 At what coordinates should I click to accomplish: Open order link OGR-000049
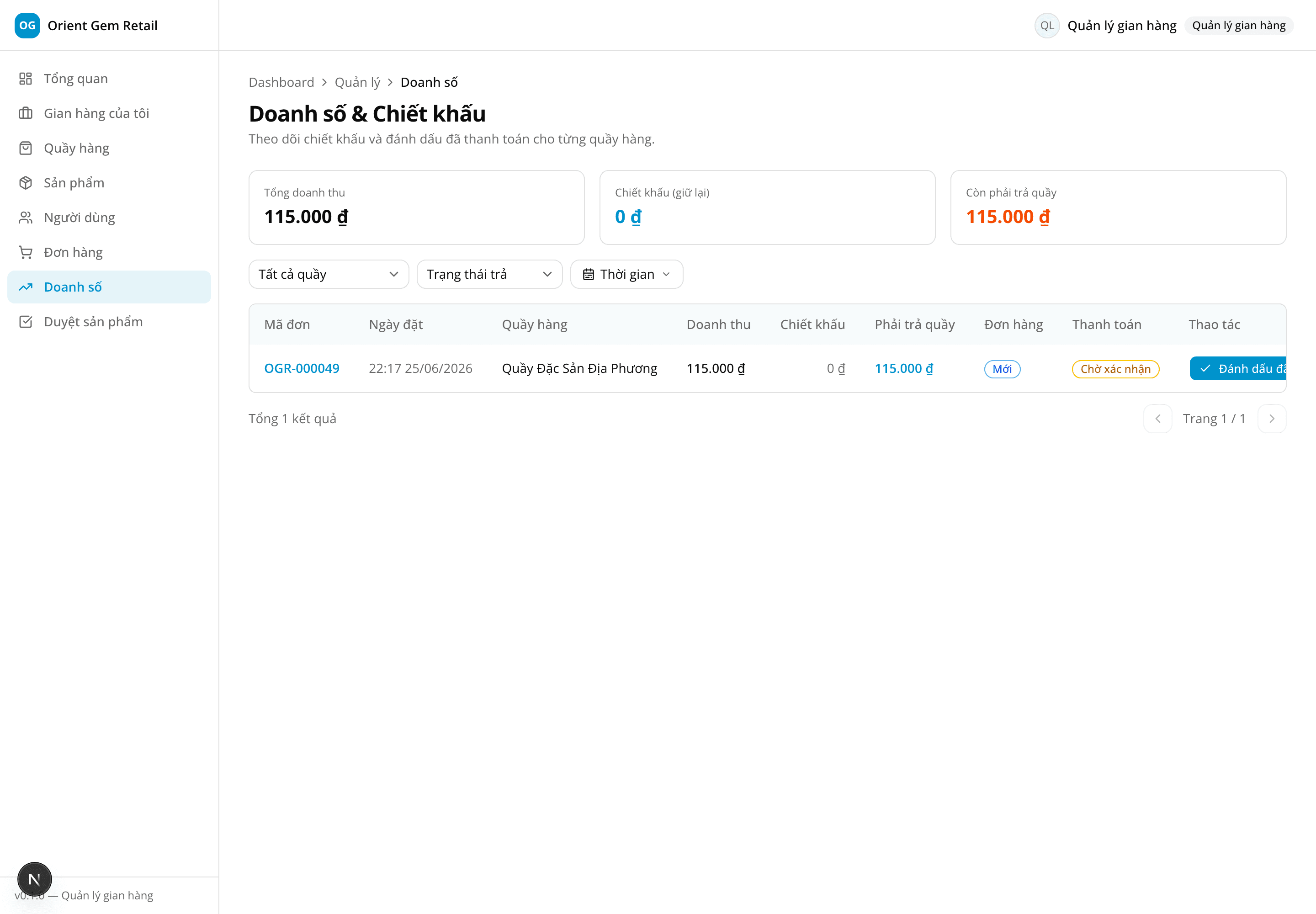coord(301,368)
